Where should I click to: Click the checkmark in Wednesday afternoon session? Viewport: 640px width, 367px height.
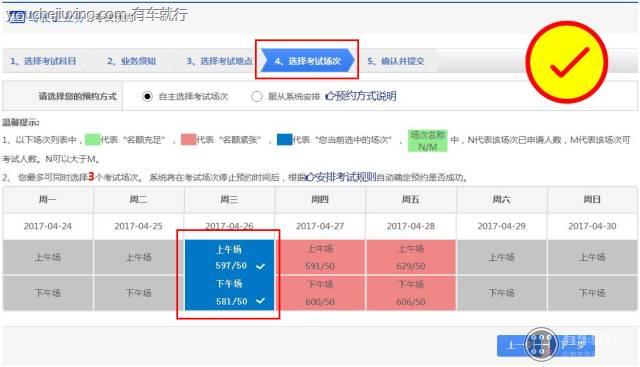pos(260,301)
